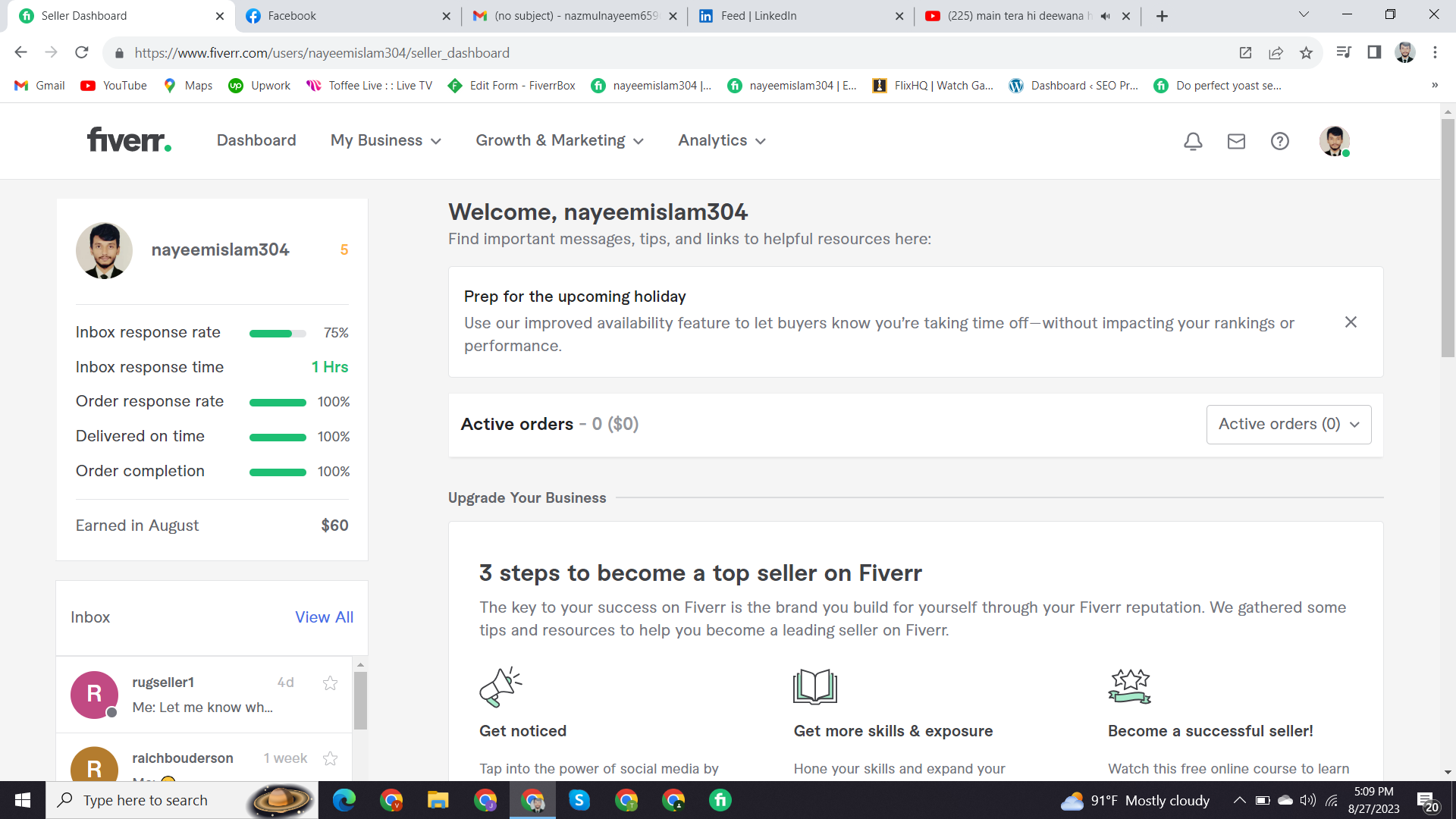Share this page from the address bar
This screenshot has height=819, width=1456.
click(x=1276, y=52)
